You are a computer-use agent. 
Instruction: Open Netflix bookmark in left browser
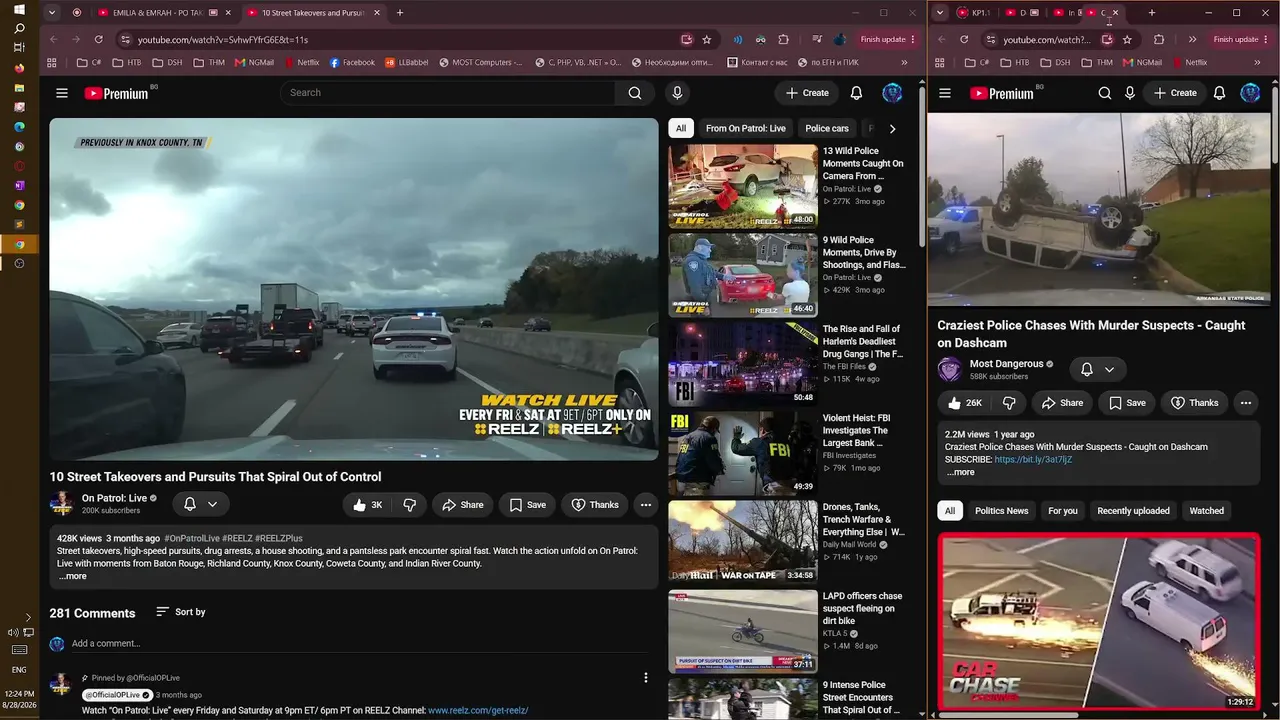tap(302, 62)
